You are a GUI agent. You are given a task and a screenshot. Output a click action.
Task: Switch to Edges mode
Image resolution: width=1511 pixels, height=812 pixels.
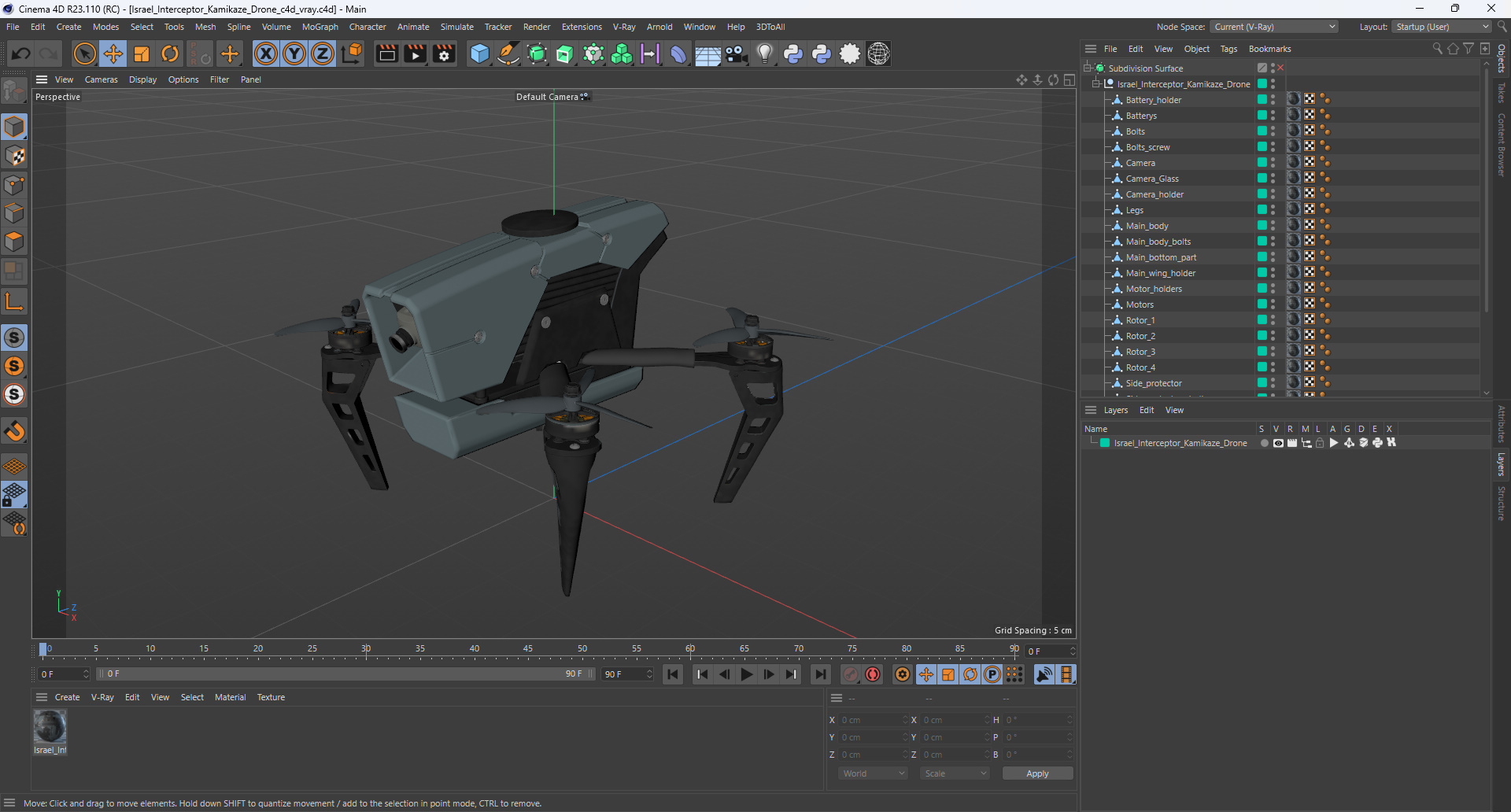[x=14, y=213]
